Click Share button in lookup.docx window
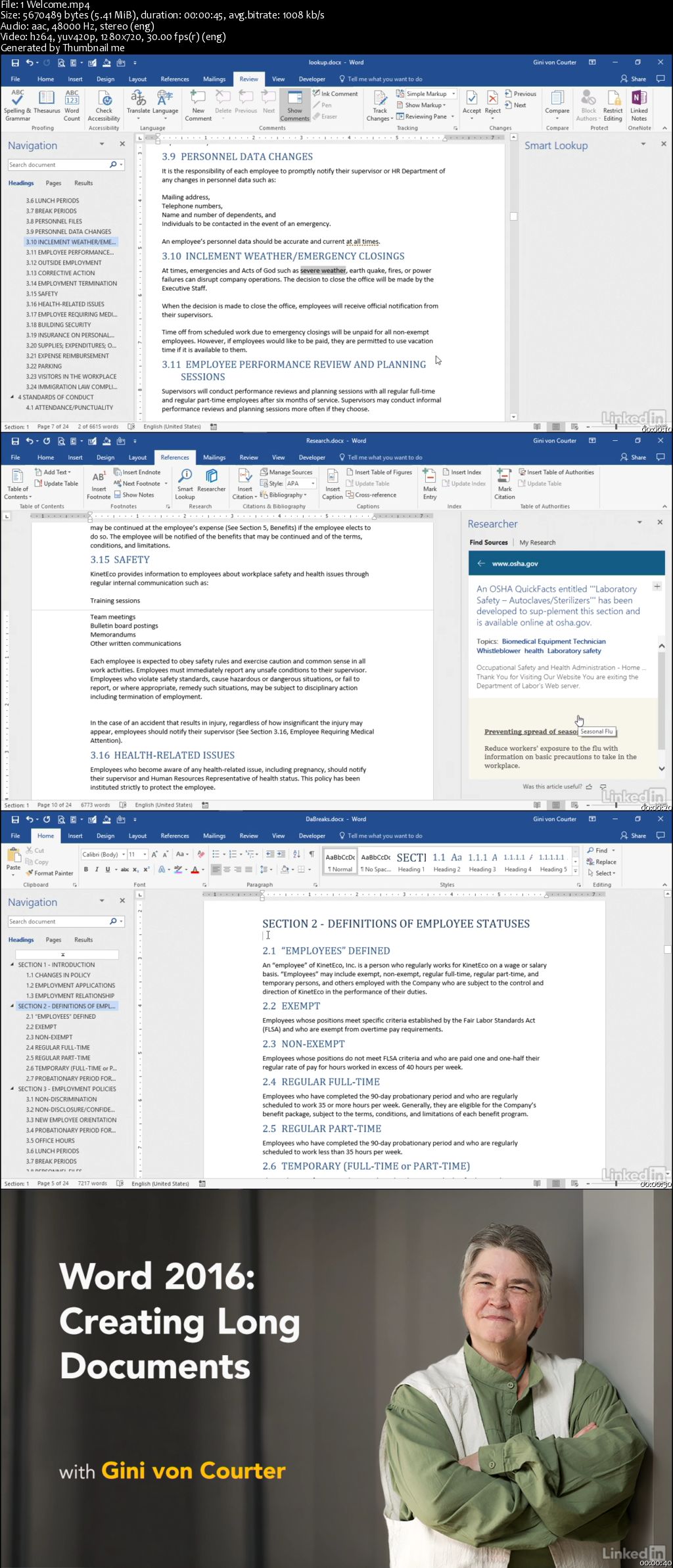673x1568 pixels. click(634, 79)
